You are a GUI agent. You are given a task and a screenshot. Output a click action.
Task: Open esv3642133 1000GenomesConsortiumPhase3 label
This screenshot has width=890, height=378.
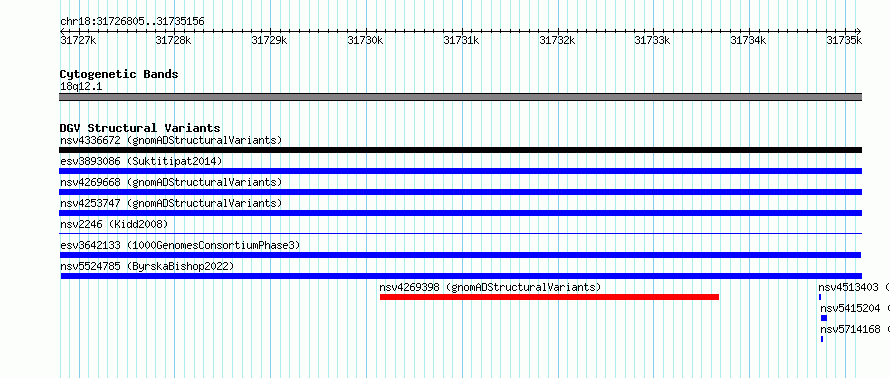180,245
